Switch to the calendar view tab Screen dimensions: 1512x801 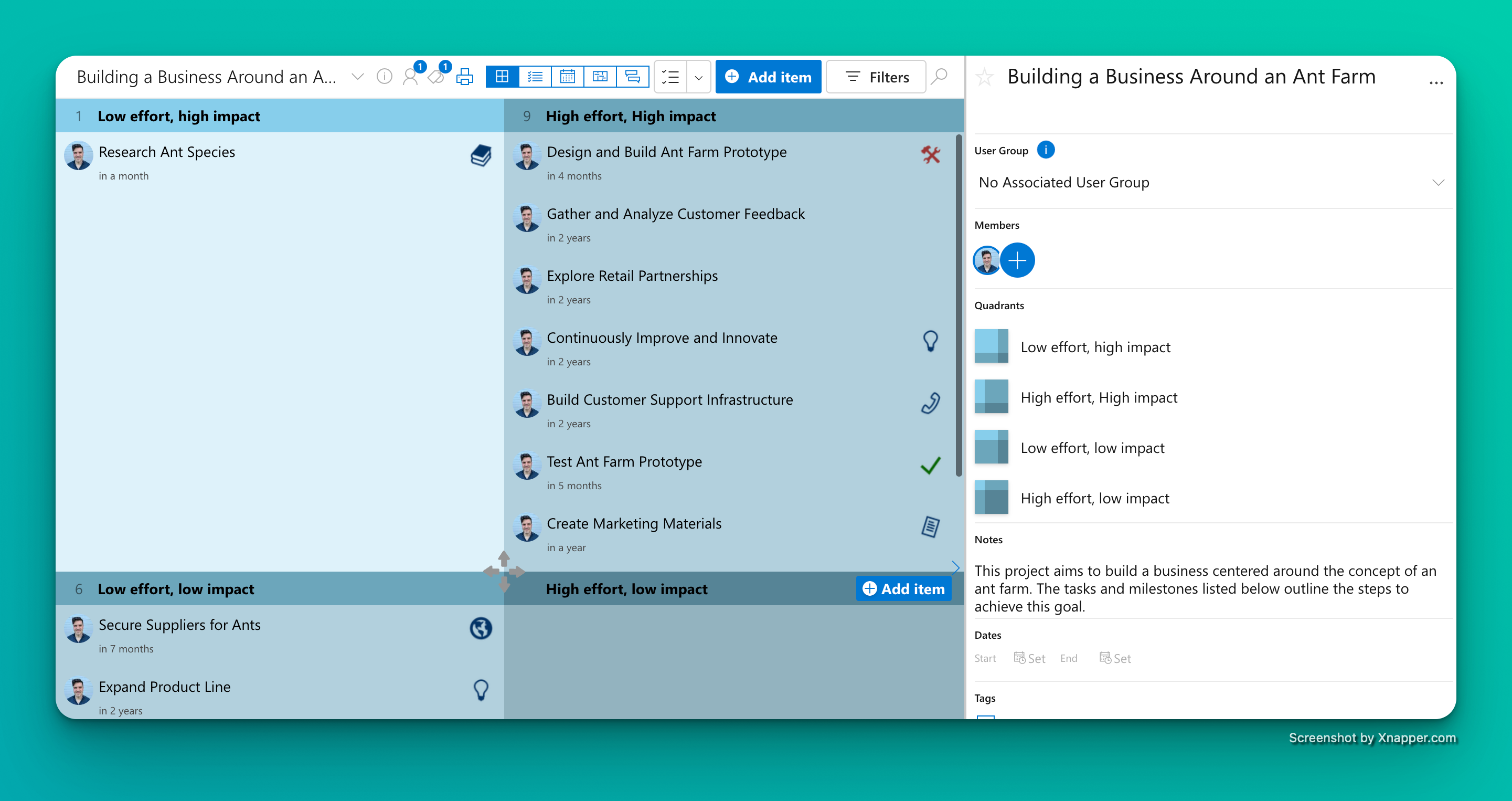pyautogui.click(x=568, y=77)
